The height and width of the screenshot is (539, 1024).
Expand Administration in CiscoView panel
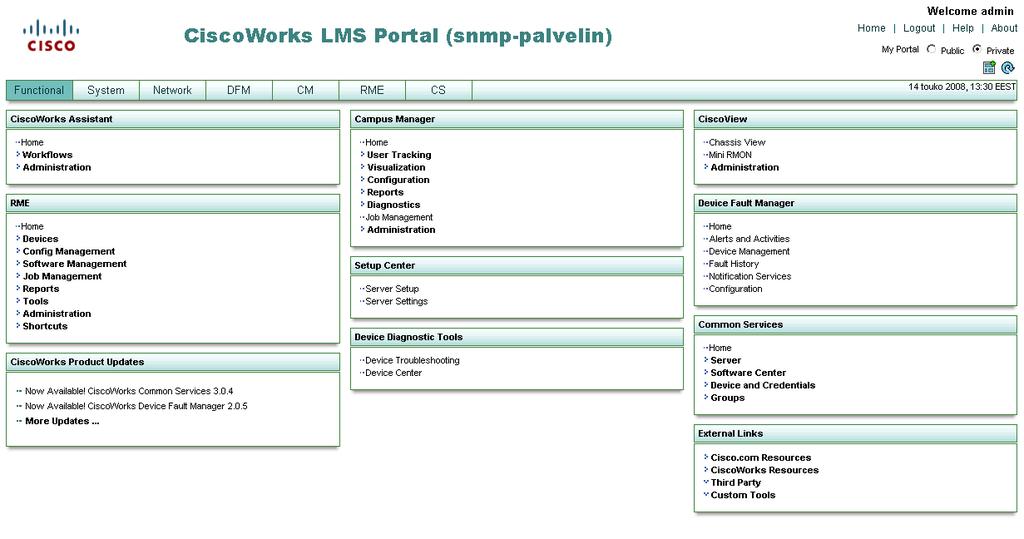pyautogui.click(x=744, y=167)
